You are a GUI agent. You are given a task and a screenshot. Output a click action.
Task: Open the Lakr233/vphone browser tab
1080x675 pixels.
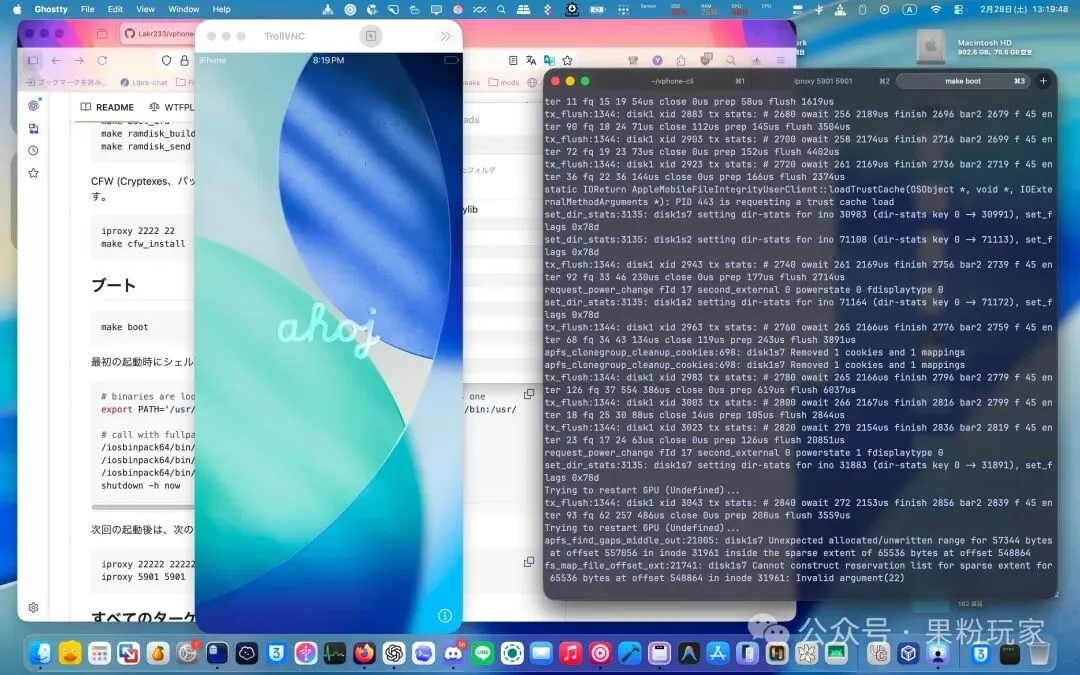coord(158,33)
